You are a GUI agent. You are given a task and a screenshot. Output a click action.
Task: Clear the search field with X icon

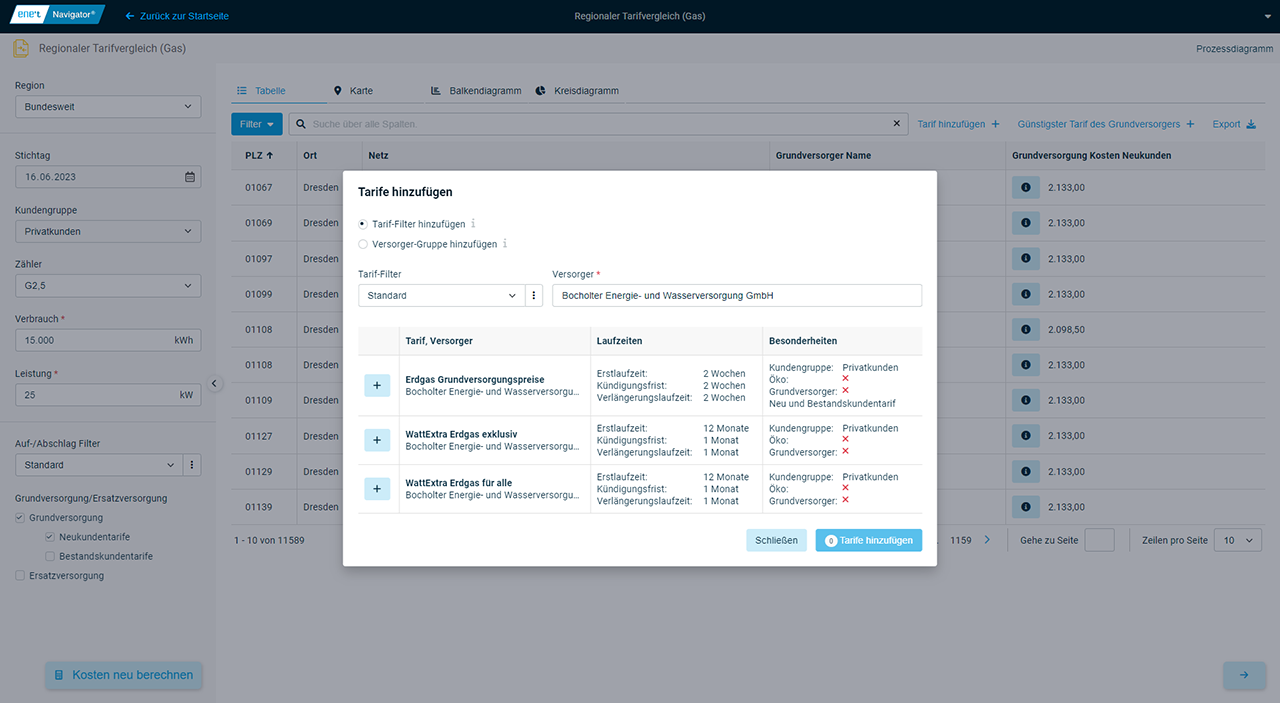click(897, 124)
